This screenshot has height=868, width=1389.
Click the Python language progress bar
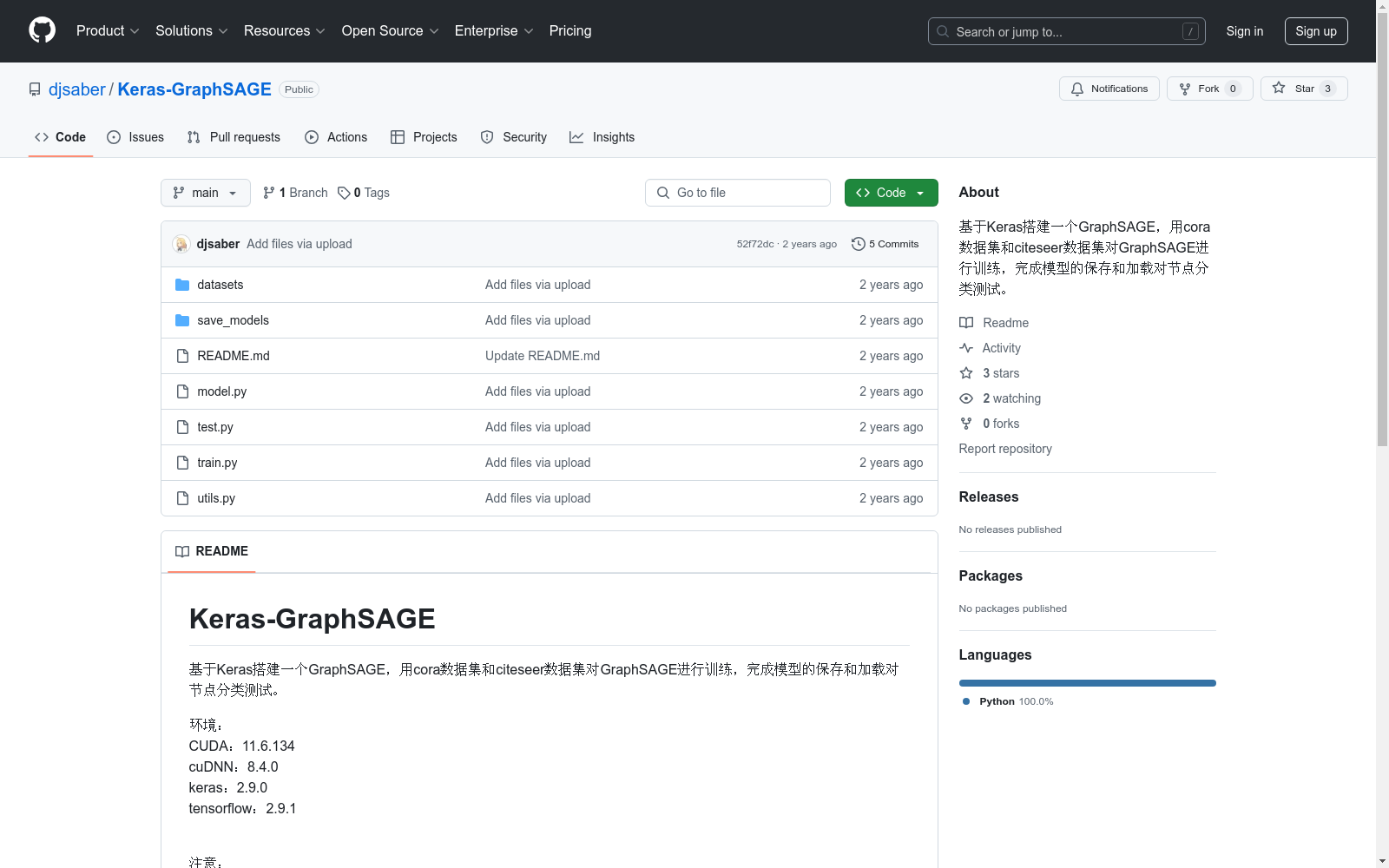(1088, 683)
